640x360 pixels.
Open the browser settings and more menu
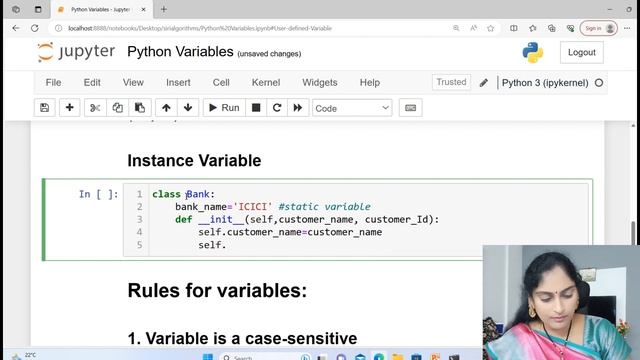pyautogui.click(x=627, y=28)
